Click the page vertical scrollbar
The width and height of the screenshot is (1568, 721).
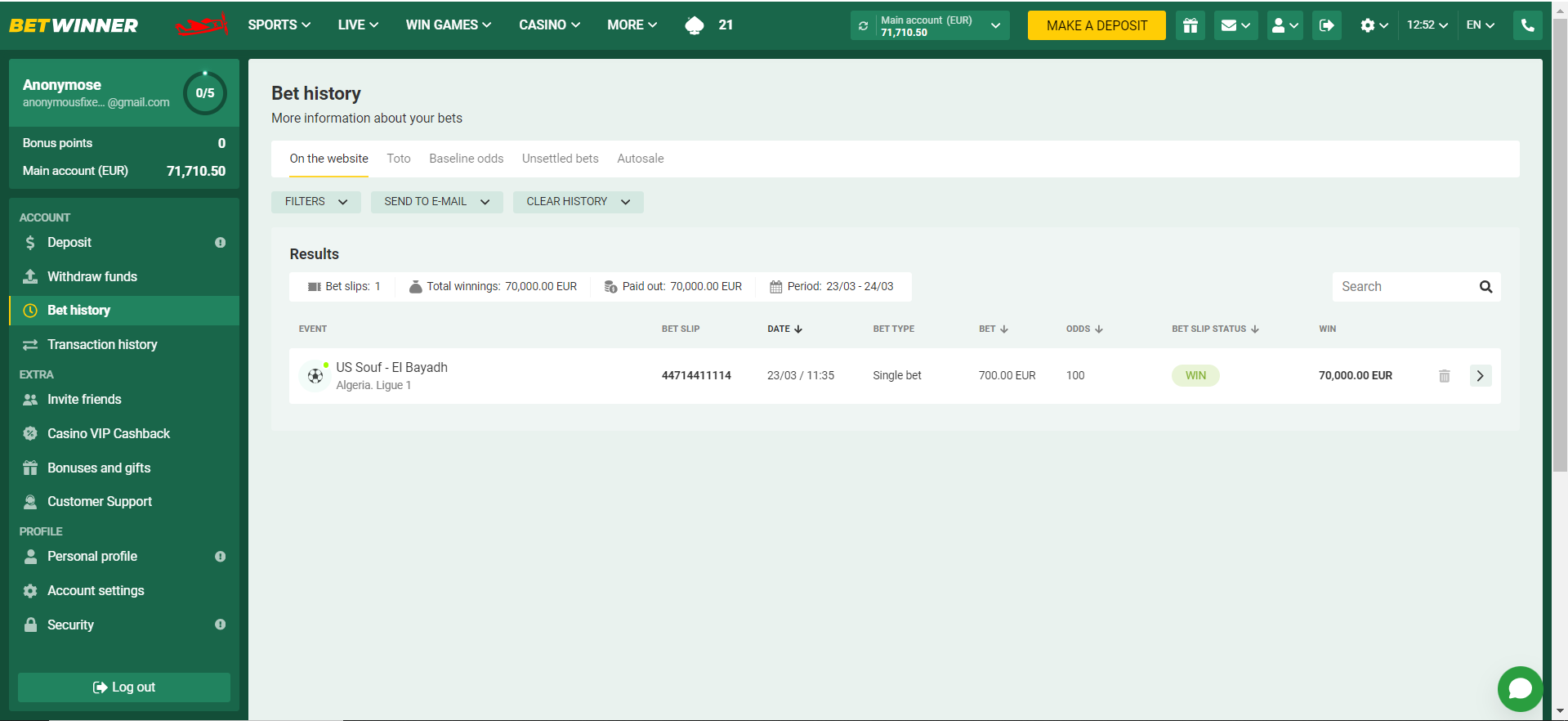[x=1560, y=245]
